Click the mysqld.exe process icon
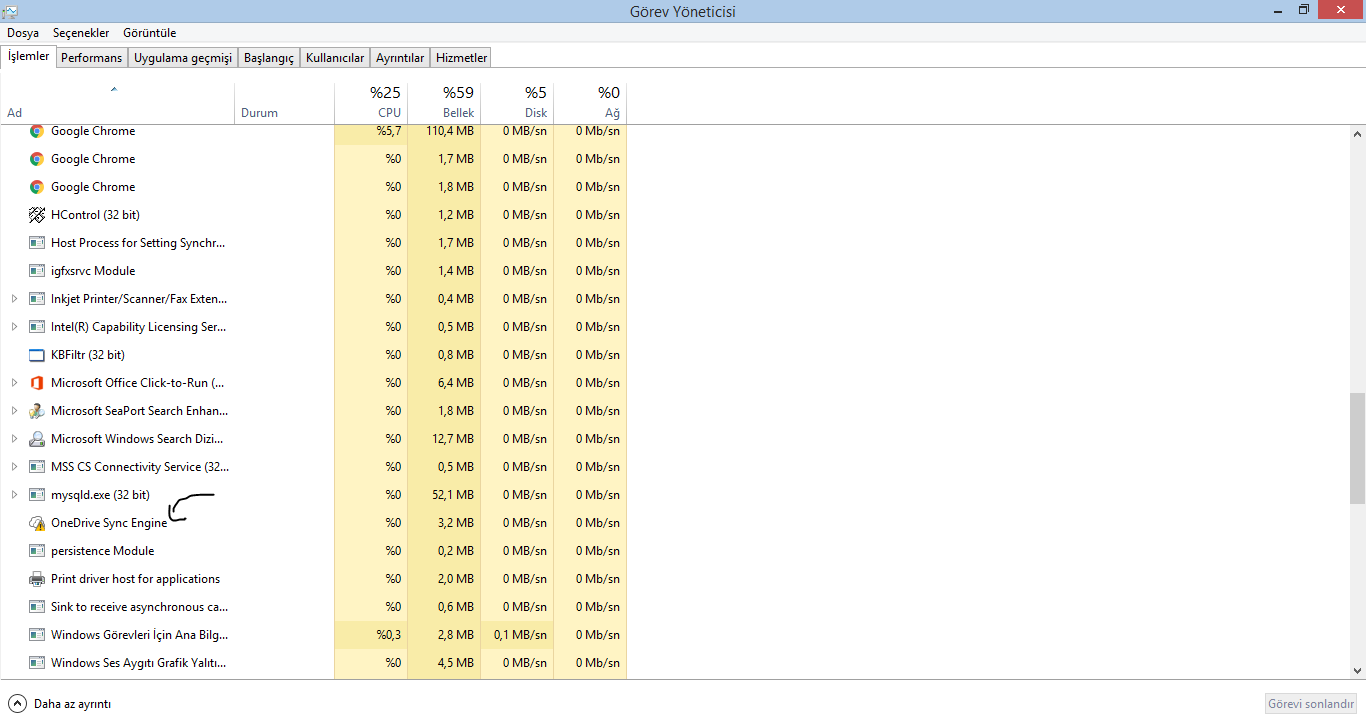This screenshot has width=1366, height=718. coord(37,495)
